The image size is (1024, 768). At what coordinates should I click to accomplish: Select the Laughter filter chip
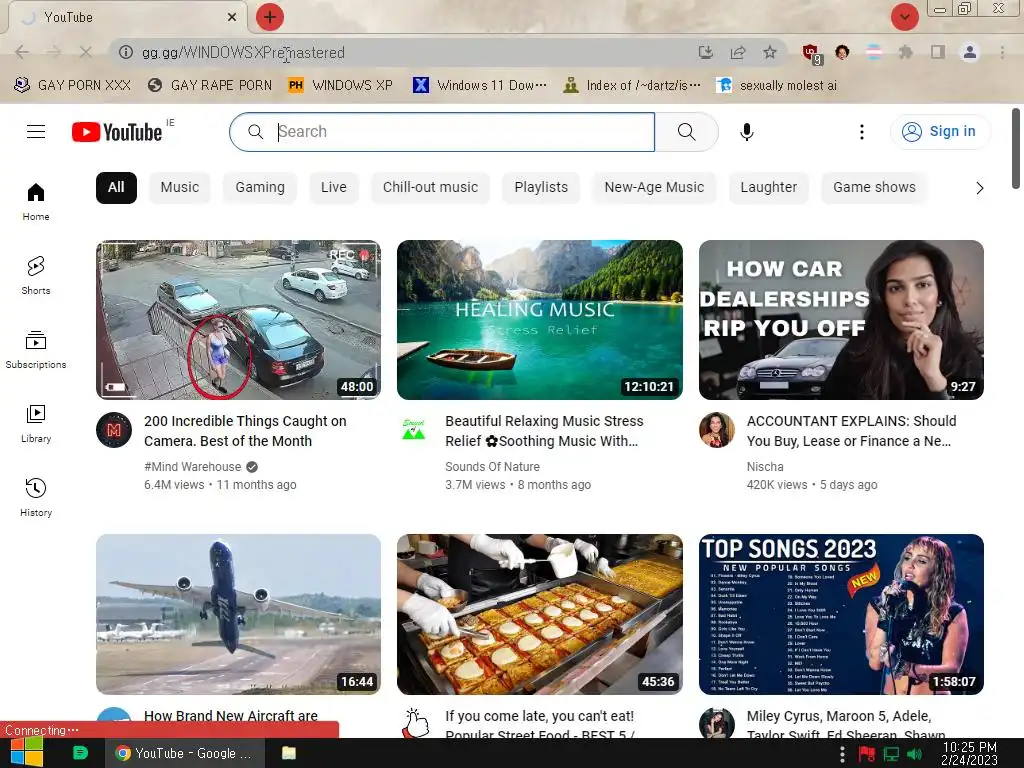click(x=769, y=187)
